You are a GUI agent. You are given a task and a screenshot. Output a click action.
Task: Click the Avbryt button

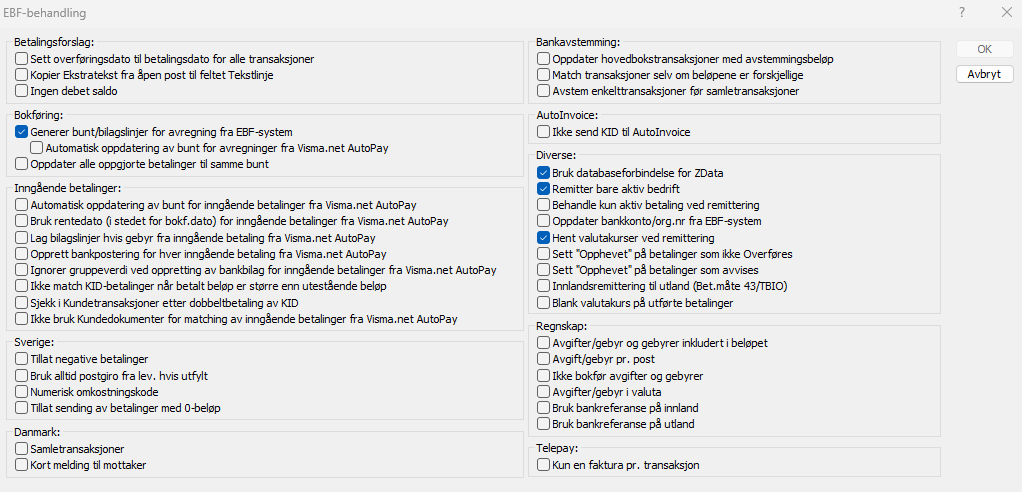[x=984, y=74]
